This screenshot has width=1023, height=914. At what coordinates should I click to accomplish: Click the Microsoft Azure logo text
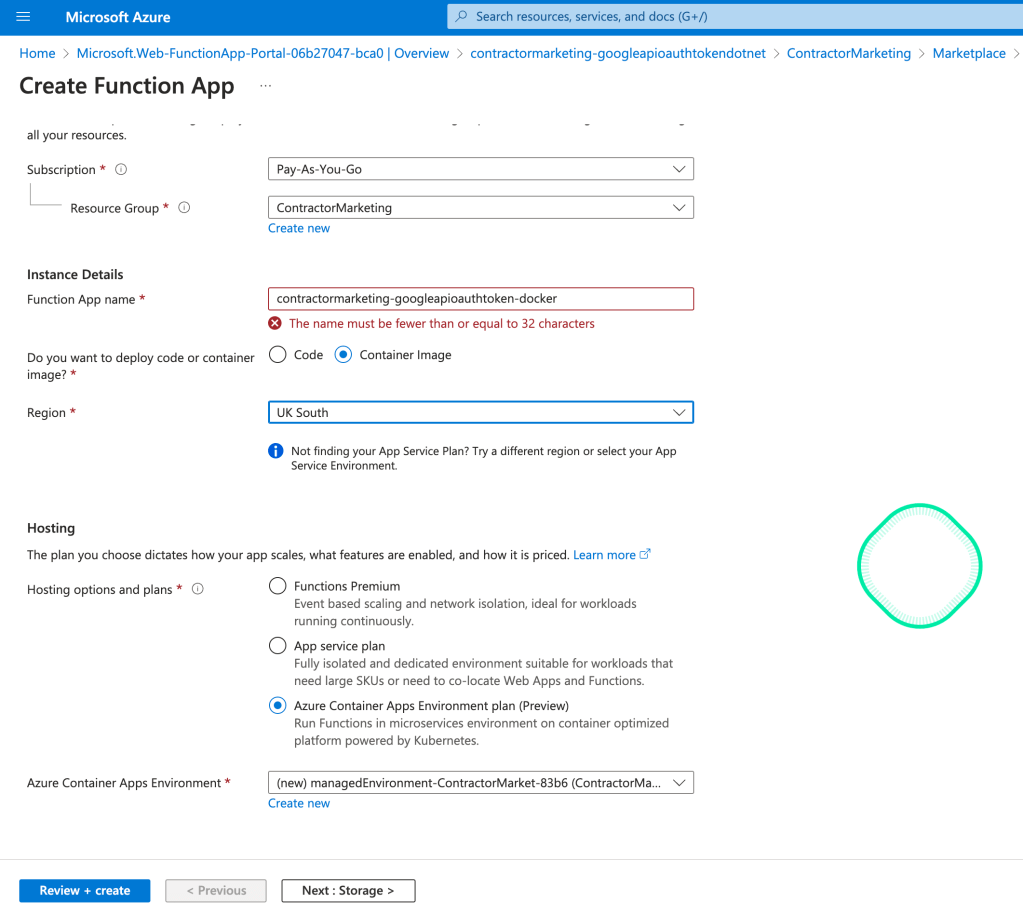pos(118,17)
